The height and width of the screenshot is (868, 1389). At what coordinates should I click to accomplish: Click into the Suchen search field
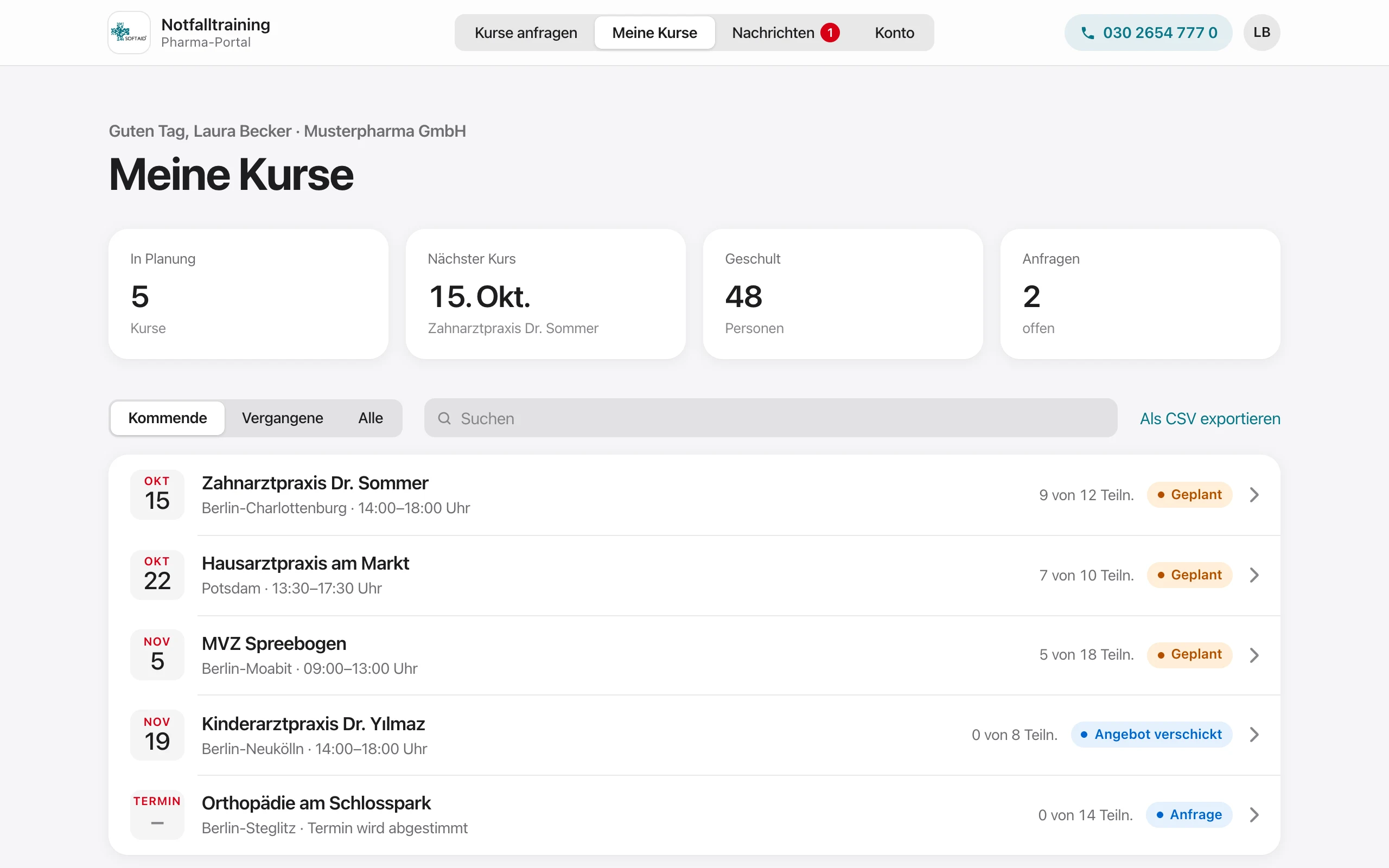tap(770, 418)
